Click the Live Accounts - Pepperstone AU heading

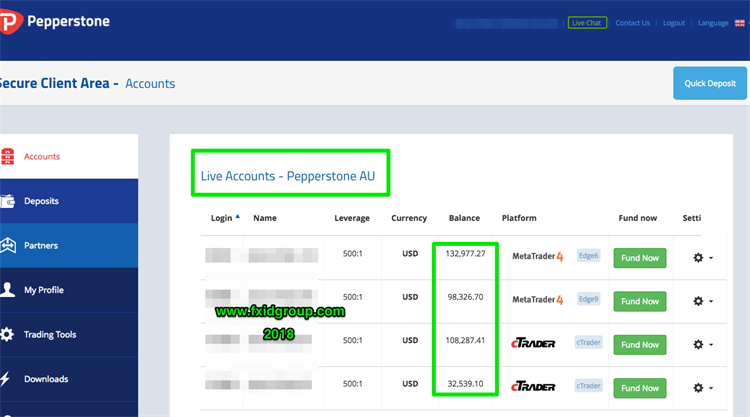(x=288, y=176)
